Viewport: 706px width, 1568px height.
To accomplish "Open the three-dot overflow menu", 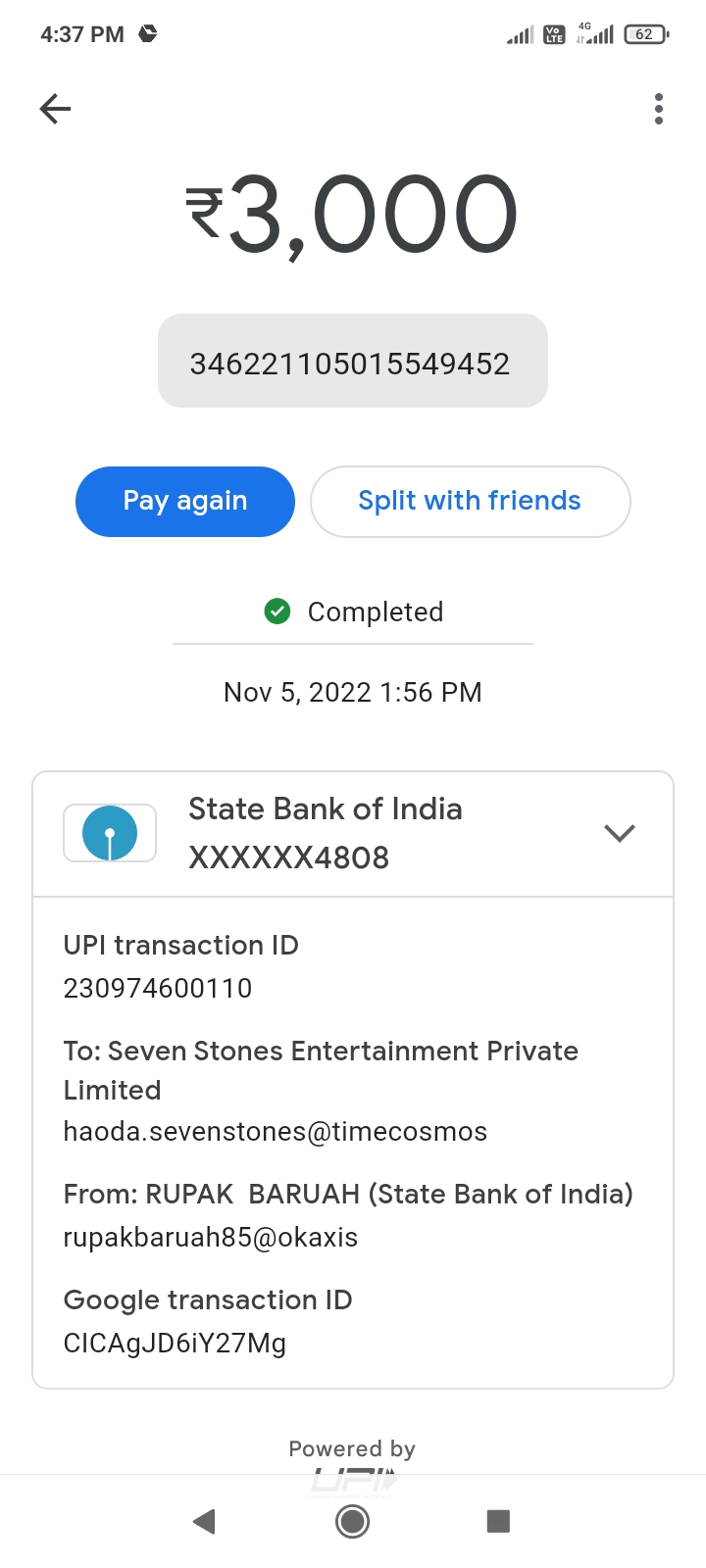I will pos(659,109).
